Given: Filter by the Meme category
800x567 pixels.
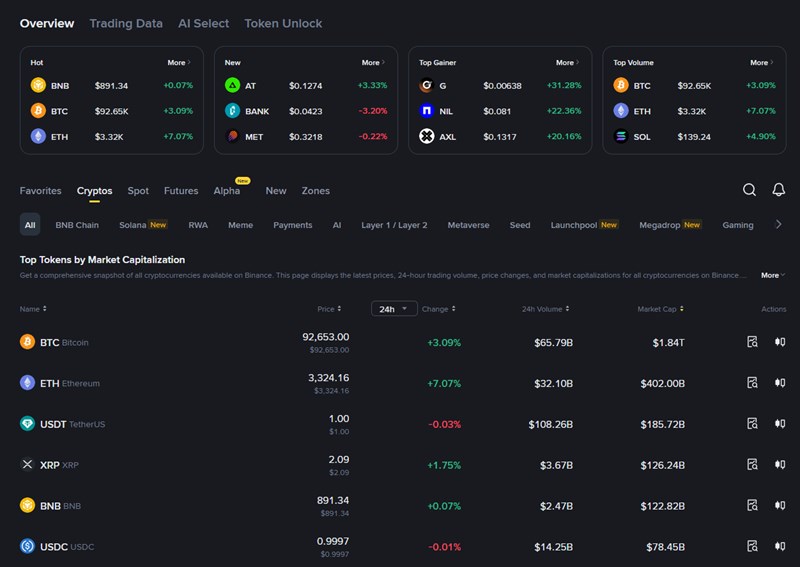Looking at the screenshot, I should coord(240,225).
